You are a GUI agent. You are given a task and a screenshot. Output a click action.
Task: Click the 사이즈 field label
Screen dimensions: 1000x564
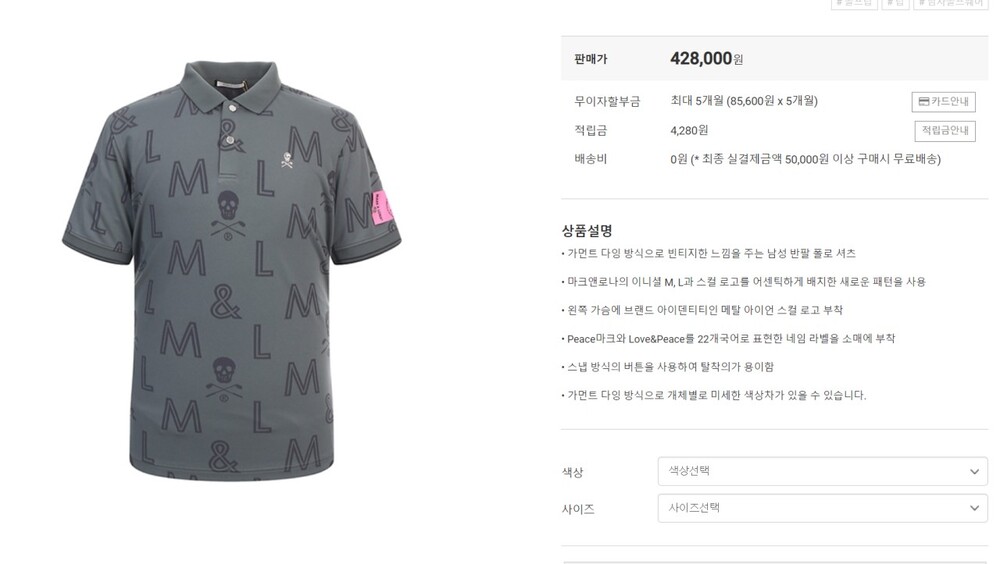pos(578,509)
